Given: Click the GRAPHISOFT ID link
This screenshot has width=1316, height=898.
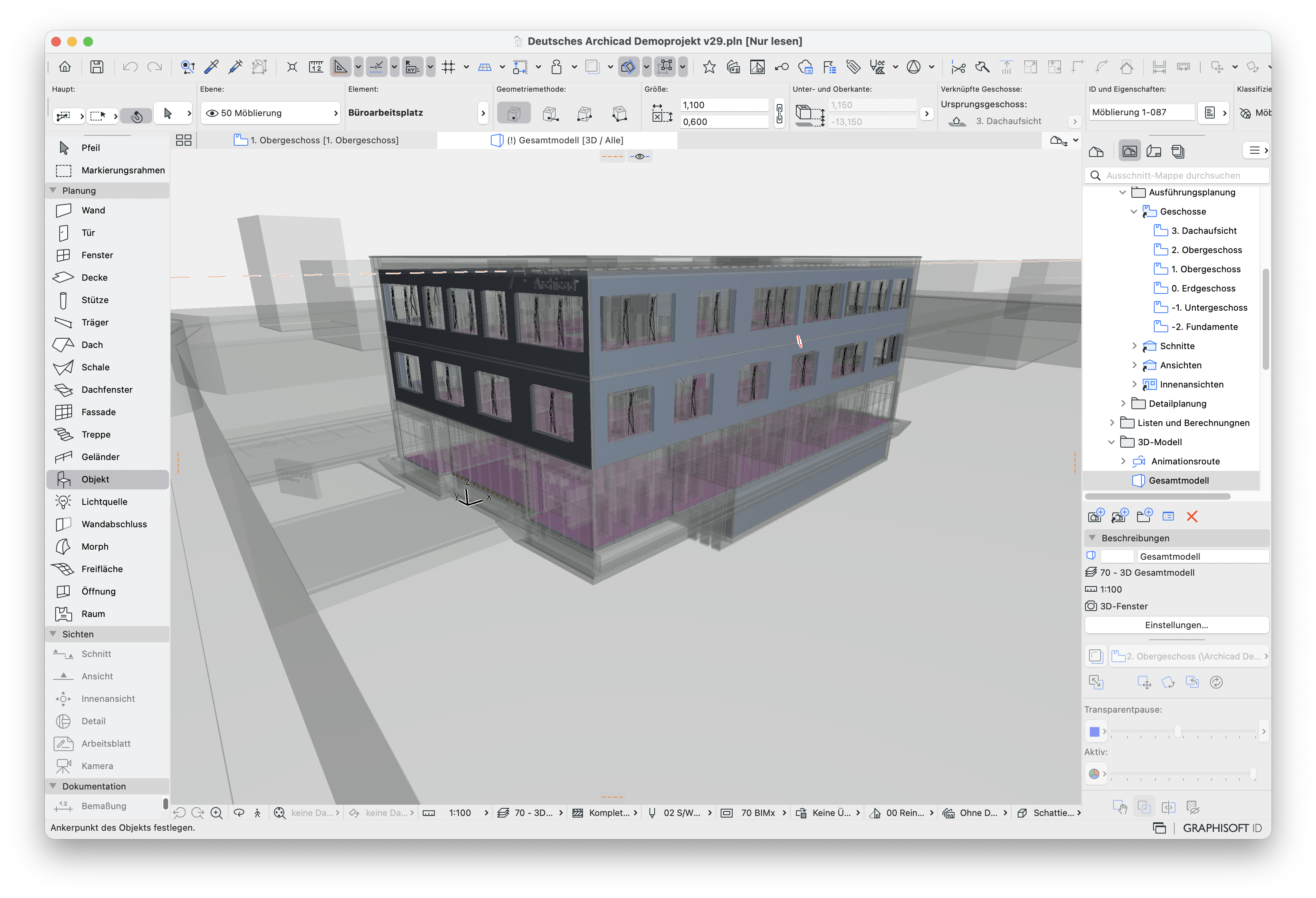Looking at the screenshot, I should click(x=1223, y=828).
